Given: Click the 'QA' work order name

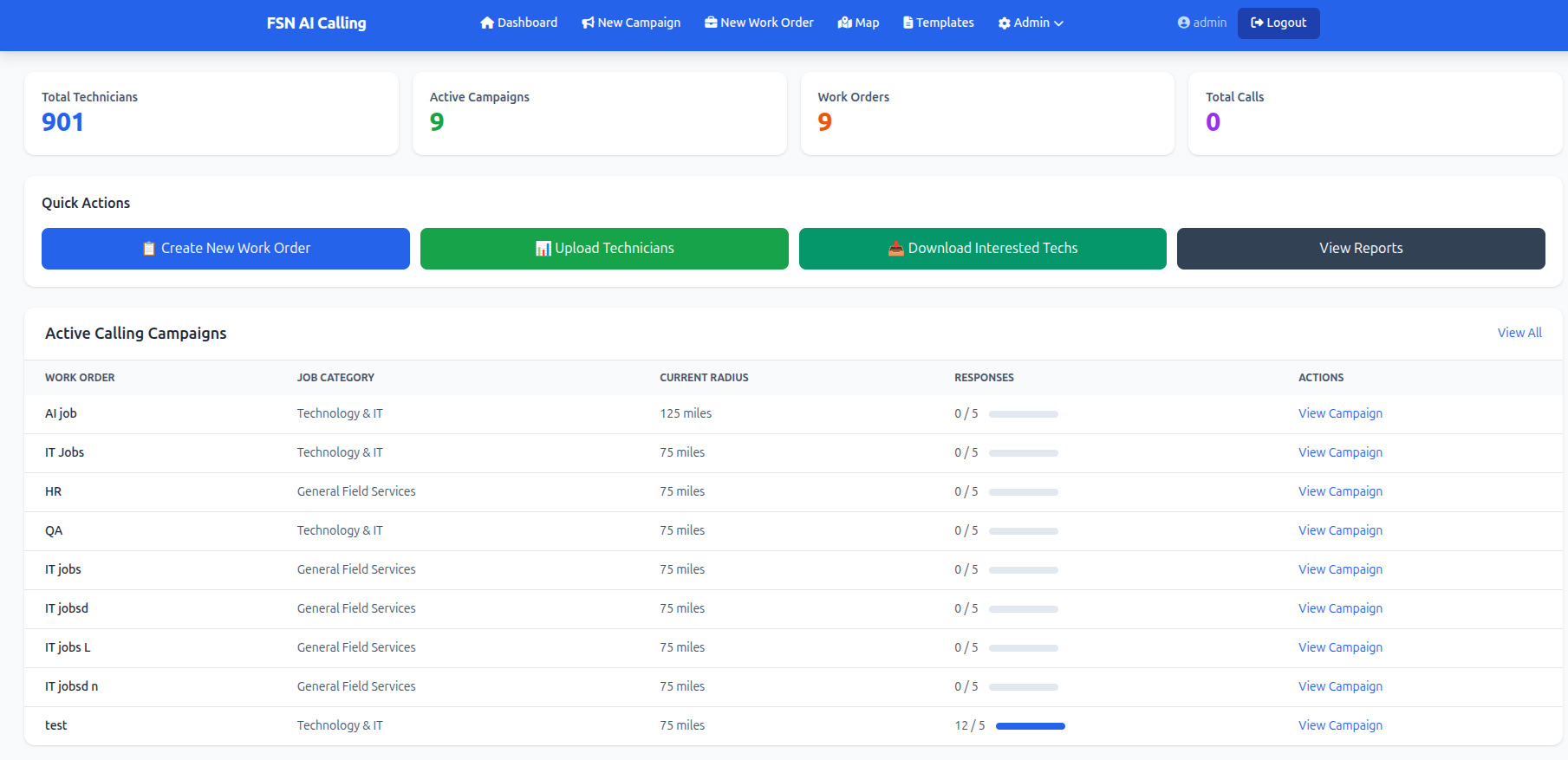Looking at the screenshot, I should click(54, 530).
